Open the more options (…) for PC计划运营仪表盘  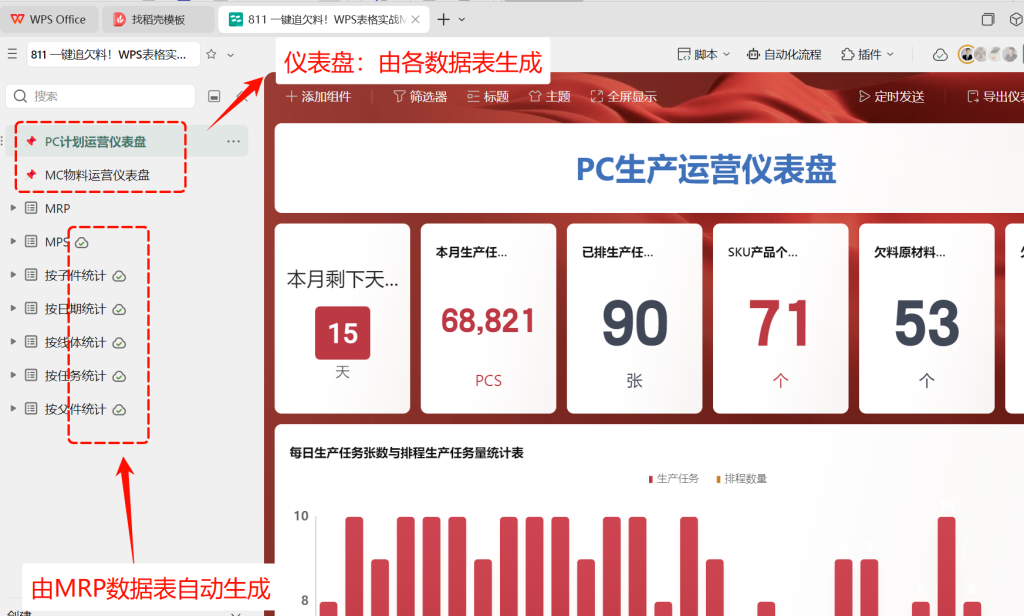point(233,141)
